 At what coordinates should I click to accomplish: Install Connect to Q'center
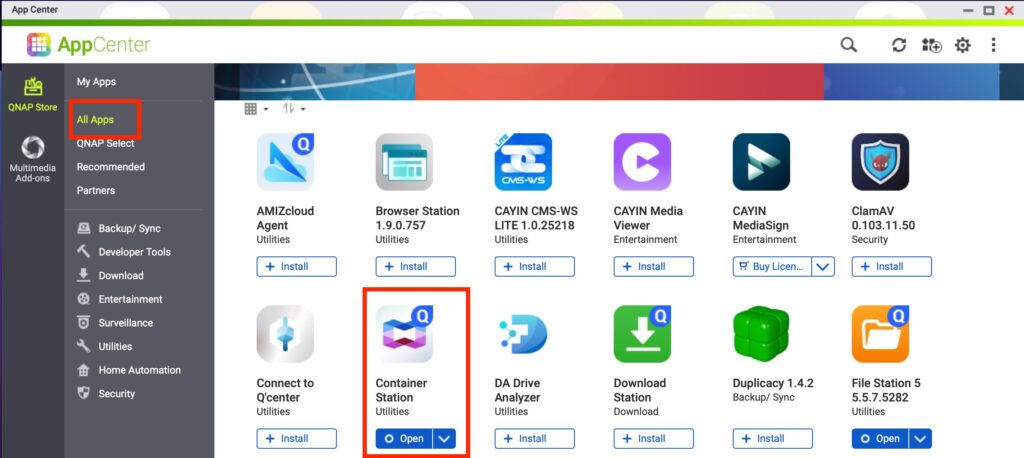(296, 438)
